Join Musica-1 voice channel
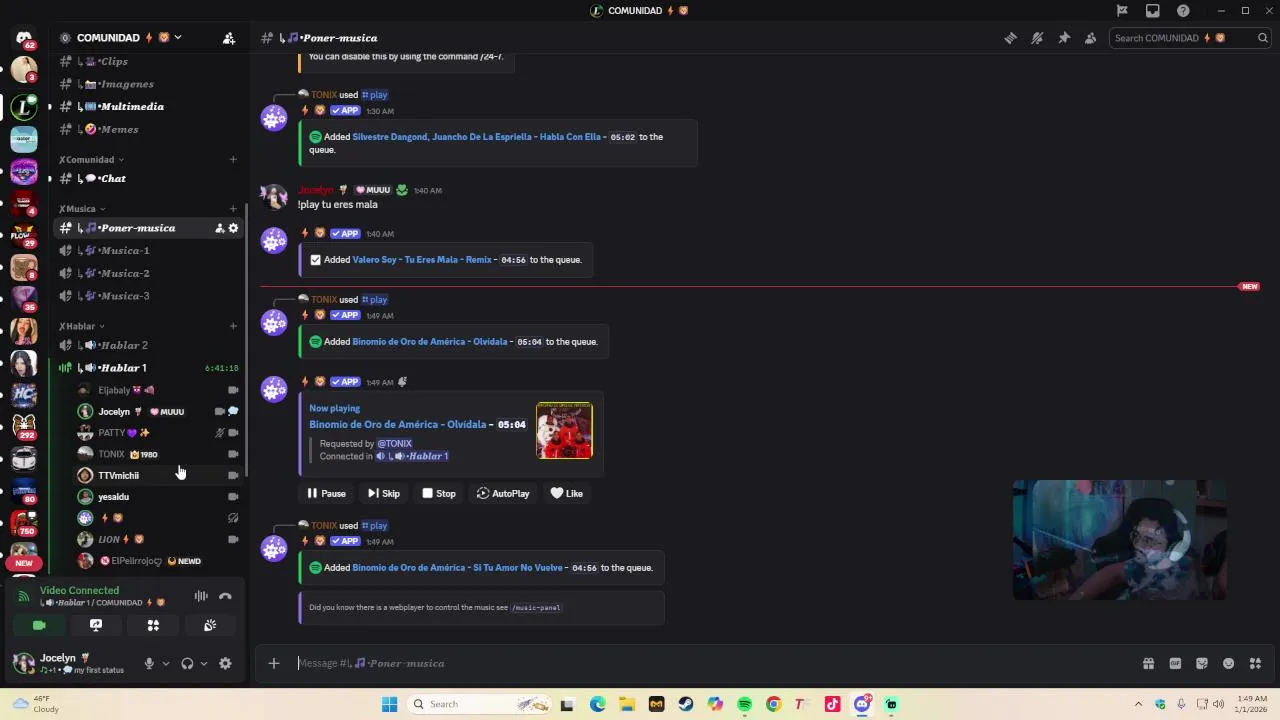Screen dimensions: 1280x720 [147, 251]
